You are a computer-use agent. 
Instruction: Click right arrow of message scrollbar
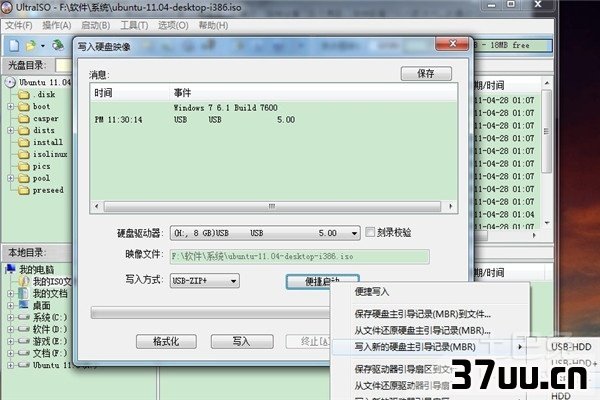(450, 207)
